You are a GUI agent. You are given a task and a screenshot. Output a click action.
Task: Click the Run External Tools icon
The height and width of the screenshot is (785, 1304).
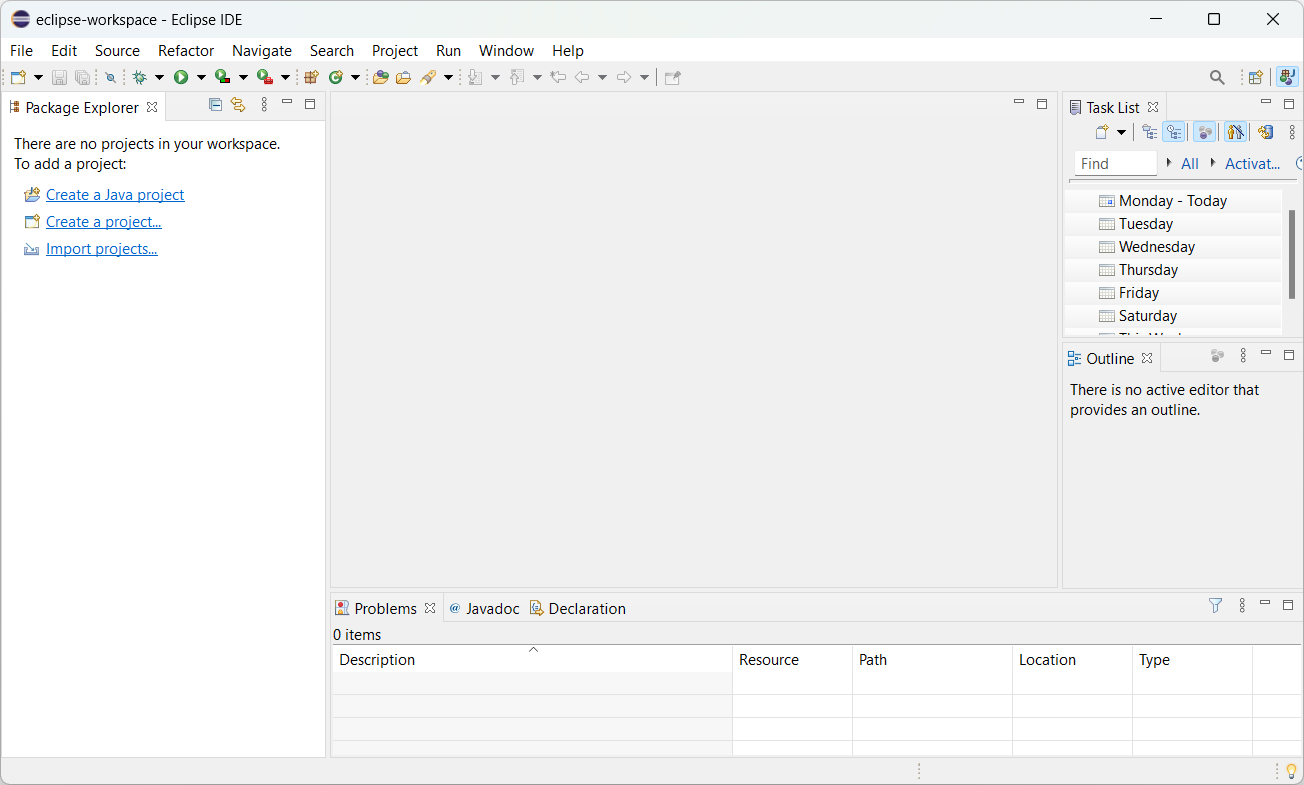click(x=265, y=77)
